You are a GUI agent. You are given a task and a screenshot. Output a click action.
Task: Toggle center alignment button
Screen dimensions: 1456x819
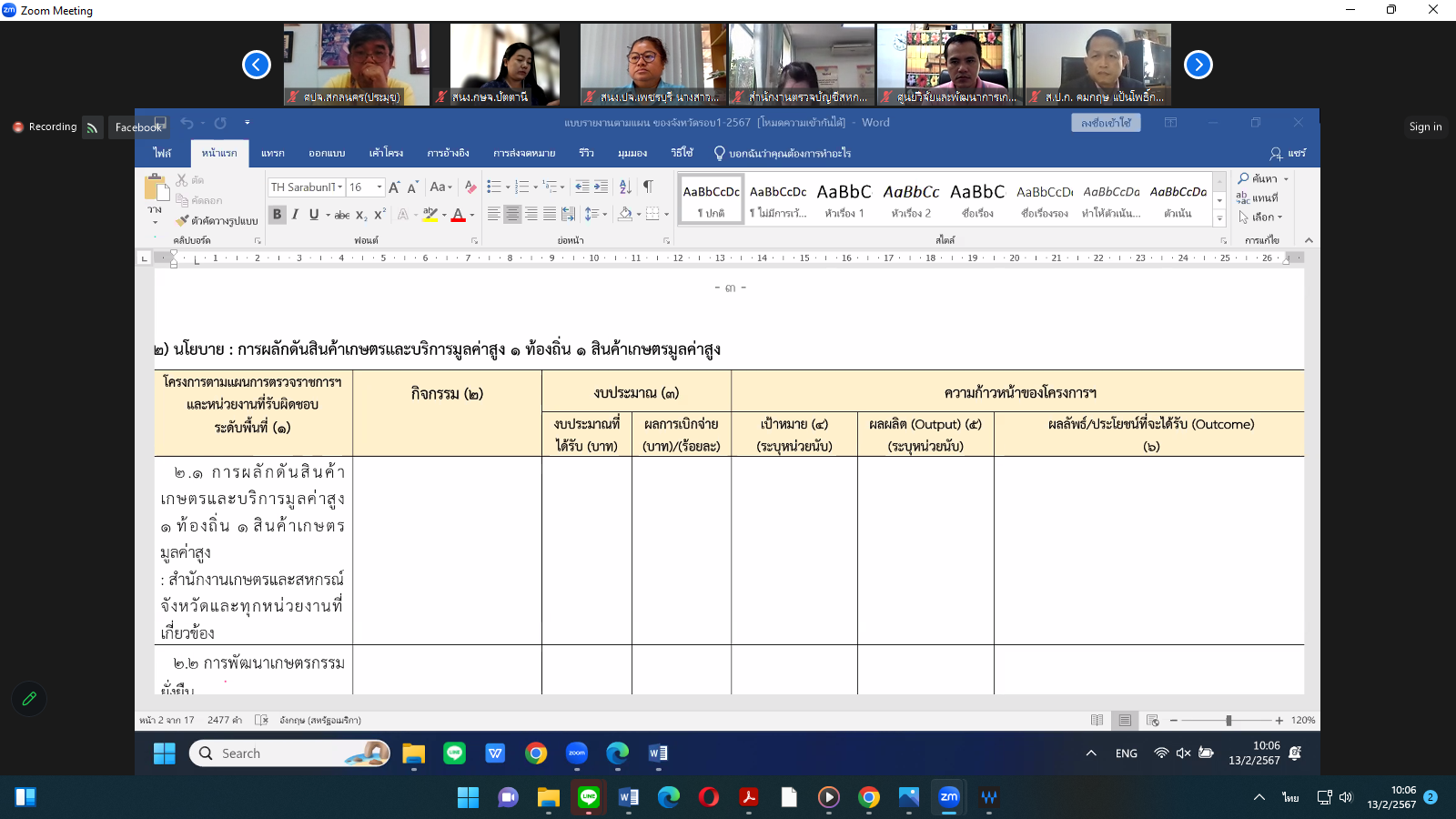512,215
